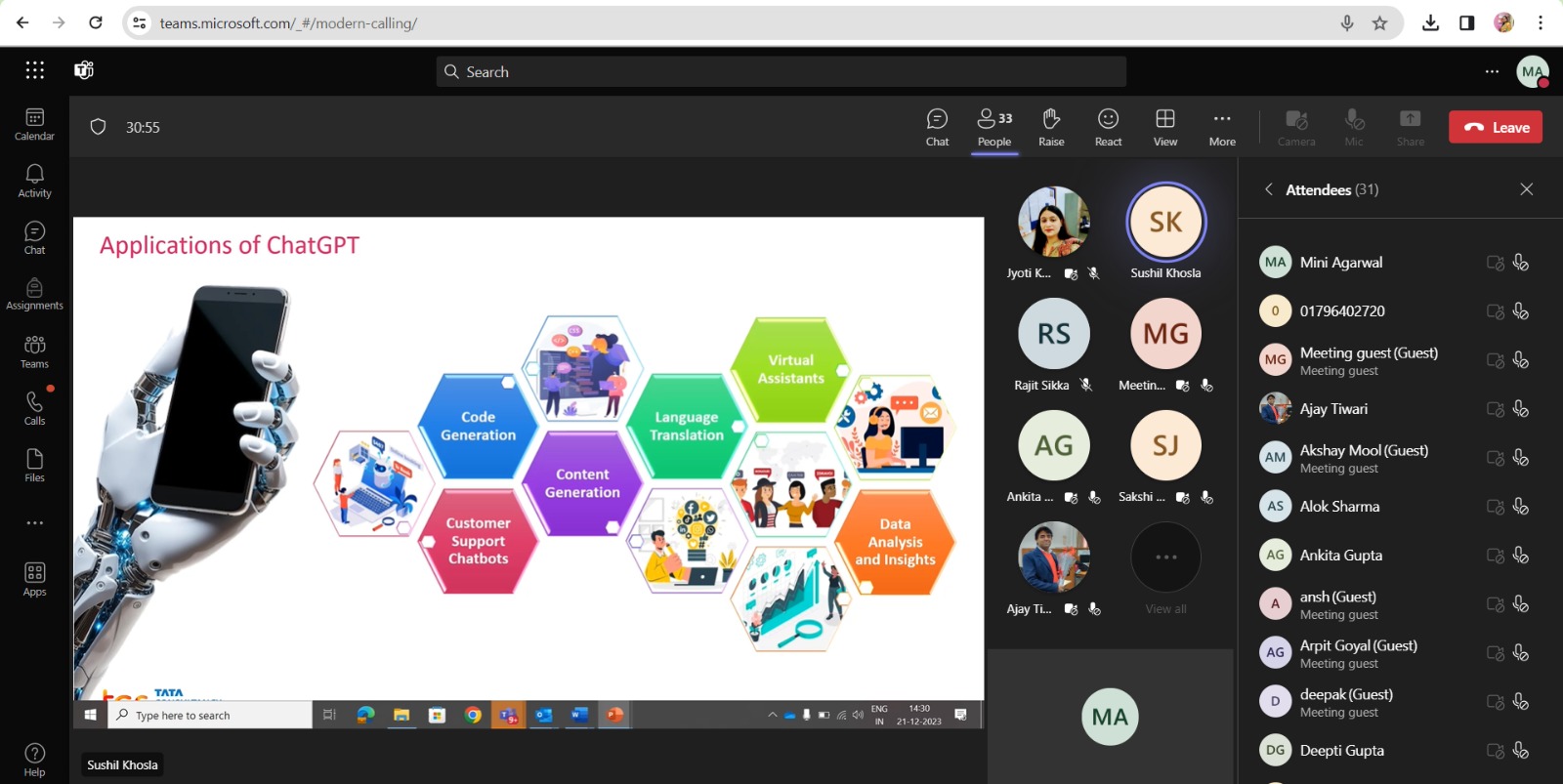
Task: Open the meeting Chat tab
Action: 937,128
